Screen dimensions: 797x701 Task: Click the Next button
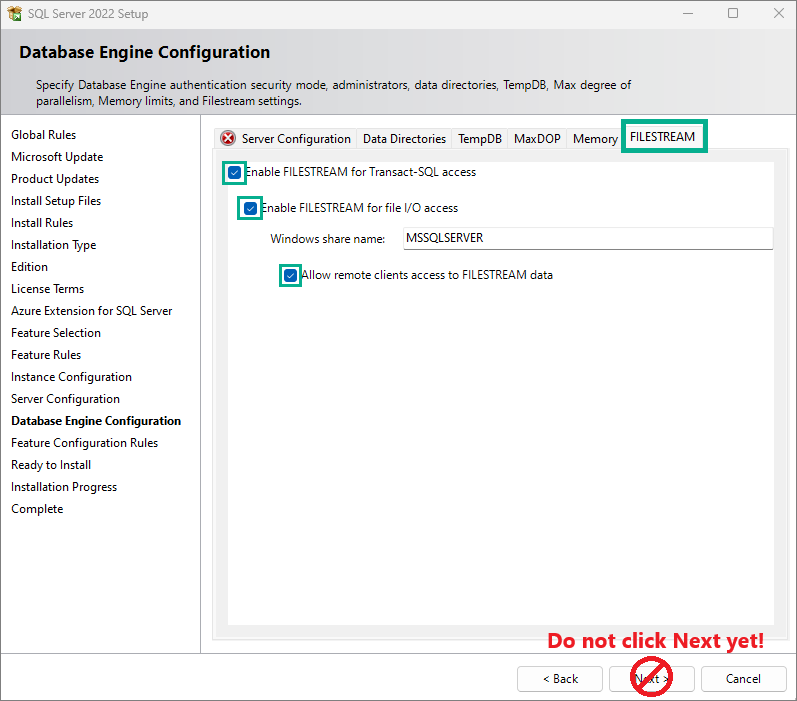[x=652, y=679]
